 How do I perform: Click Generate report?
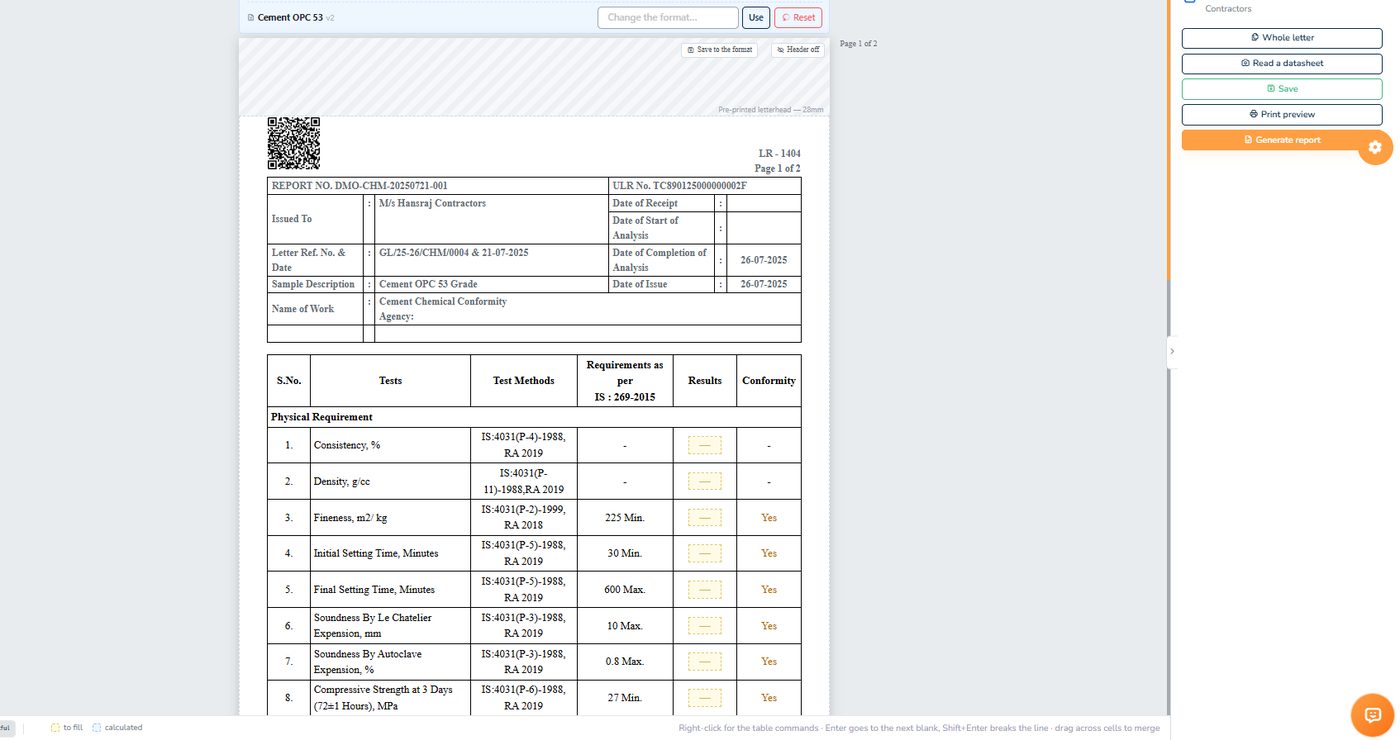coord(1282,140)
